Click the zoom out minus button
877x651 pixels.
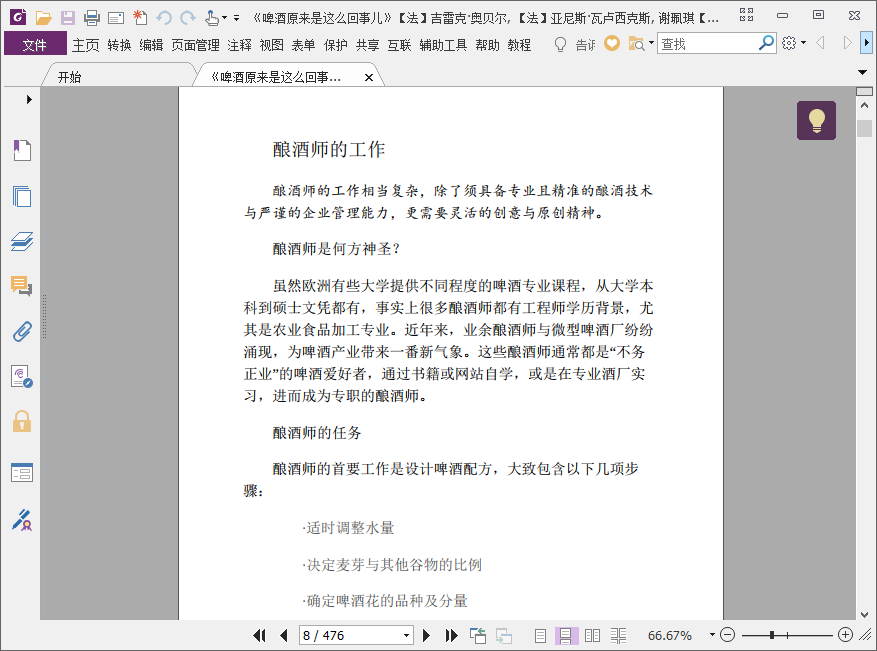click(x=727, y=635)
